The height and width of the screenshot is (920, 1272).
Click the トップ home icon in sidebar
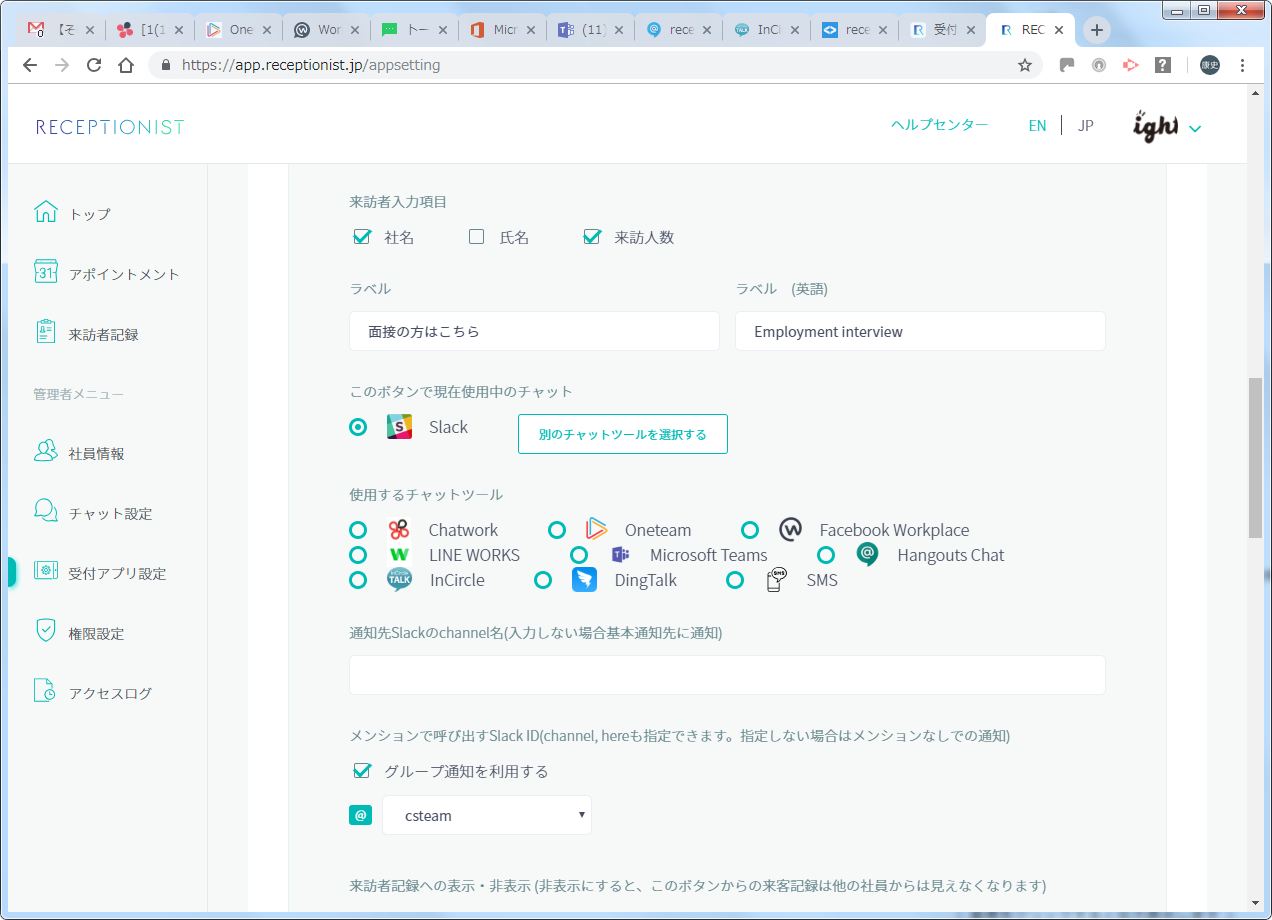46,213
